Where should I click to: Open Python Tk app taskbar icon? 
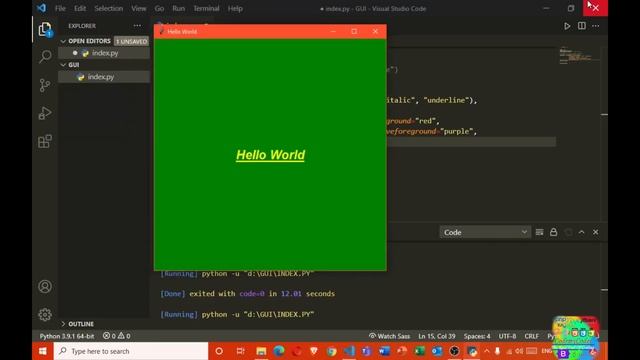(472, 351)
